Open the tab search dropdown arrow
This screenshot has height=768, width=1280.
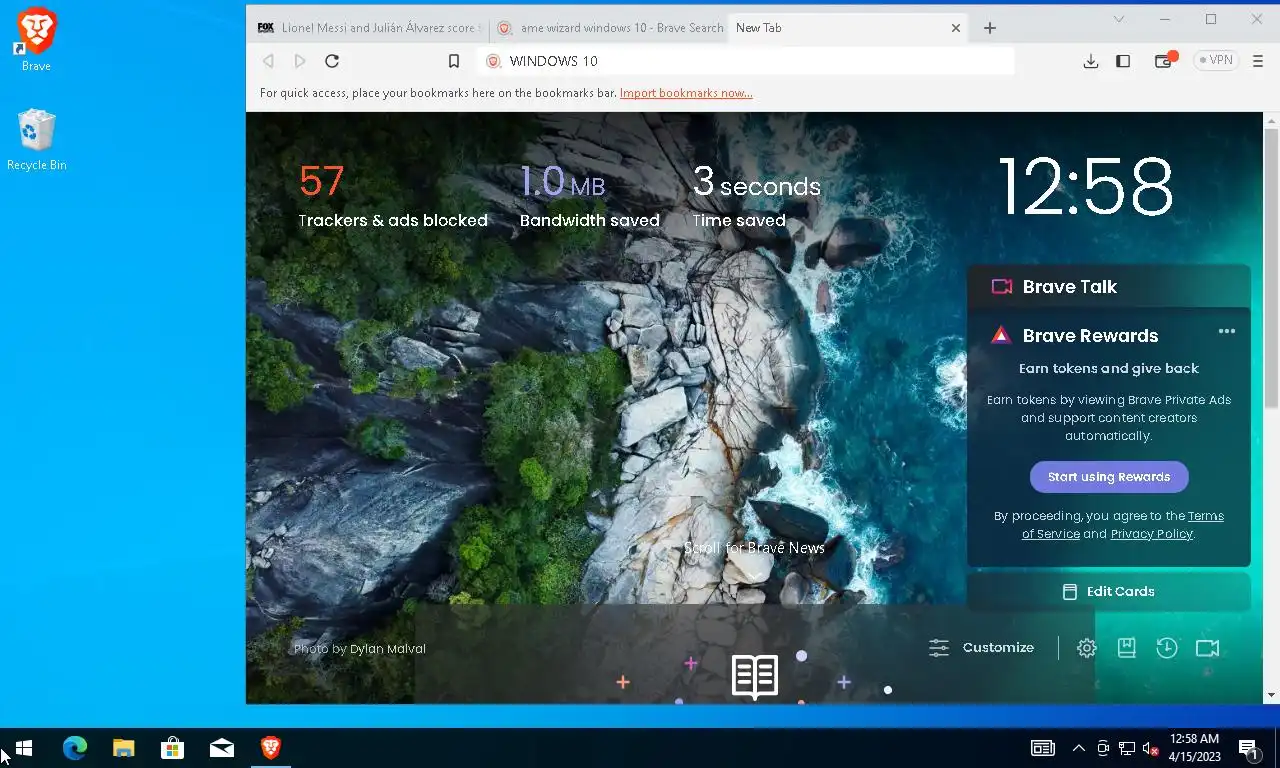tap(1119, 19)
